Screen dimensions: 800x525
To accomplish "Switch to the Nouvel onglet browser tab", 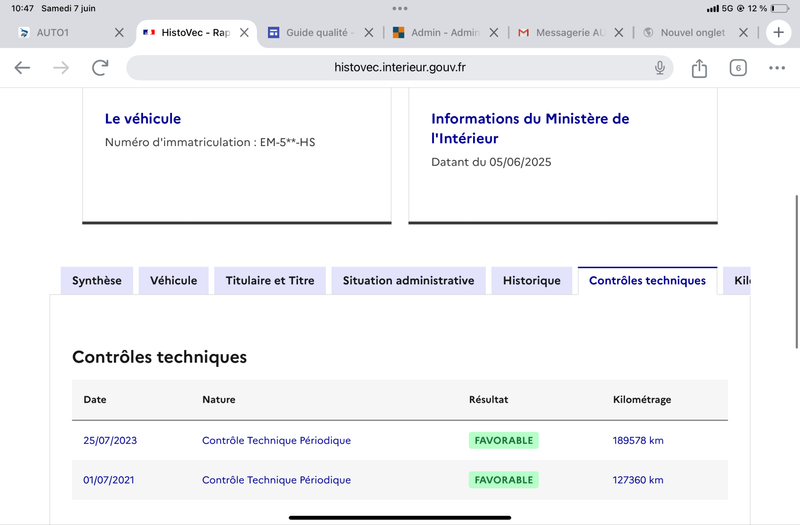I will pos(691,33).
